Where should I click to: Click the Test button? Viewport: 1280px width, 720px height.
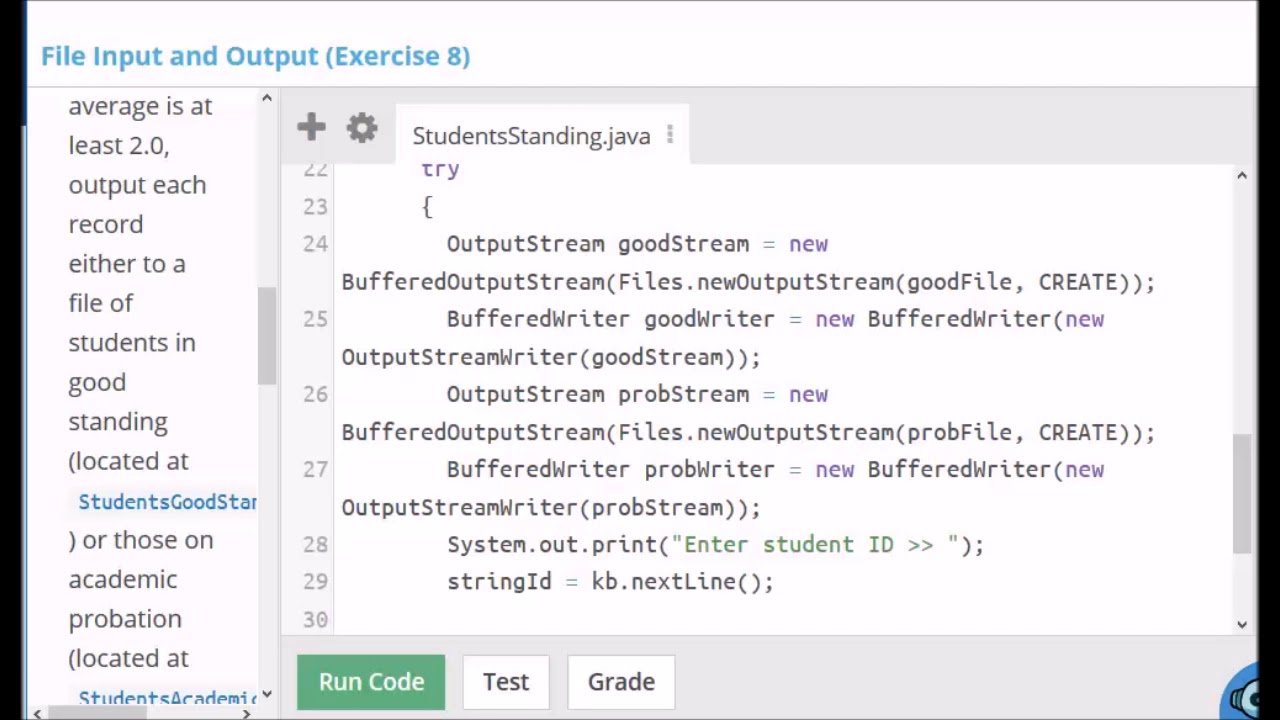click(x=505, y=682)
